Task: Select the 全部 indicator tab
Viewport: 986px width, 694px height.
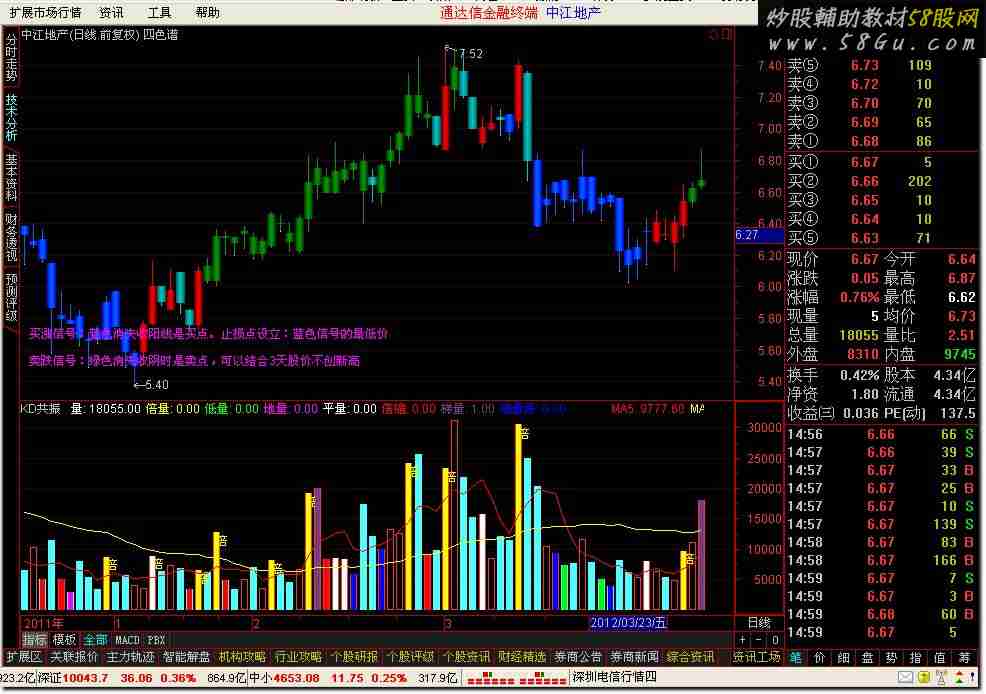Action: (95, 640)
